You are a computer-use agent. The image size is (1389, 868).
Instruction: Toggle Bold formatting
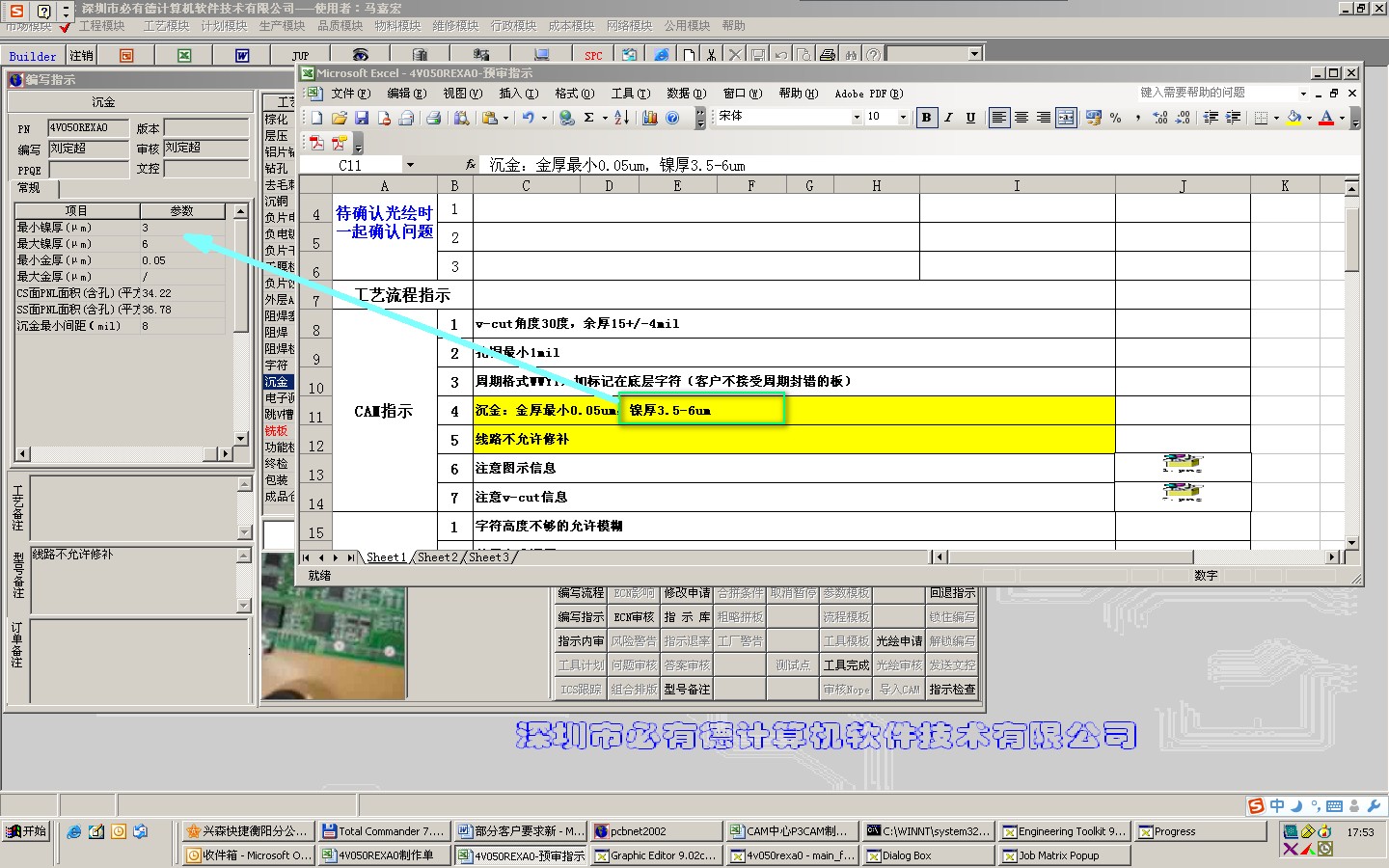click(927, 118)
